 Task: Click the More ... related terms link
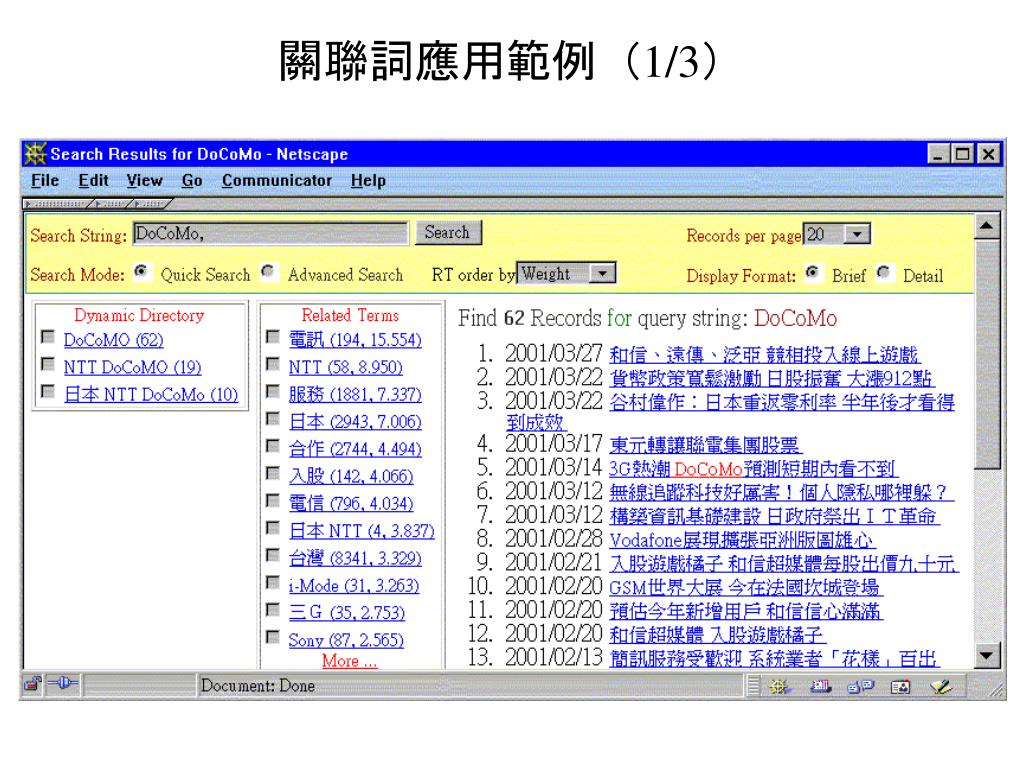(349, 661)
